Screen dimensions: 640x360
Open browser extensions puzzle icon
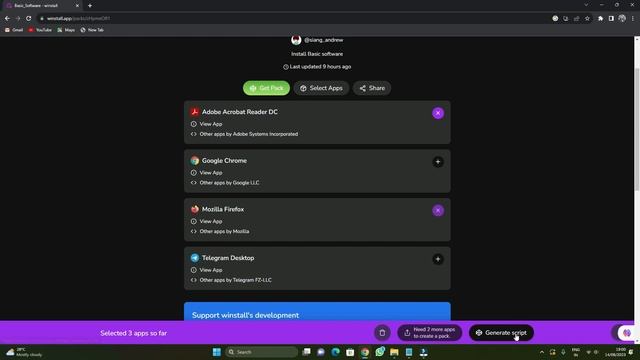[x=600, y=18]
